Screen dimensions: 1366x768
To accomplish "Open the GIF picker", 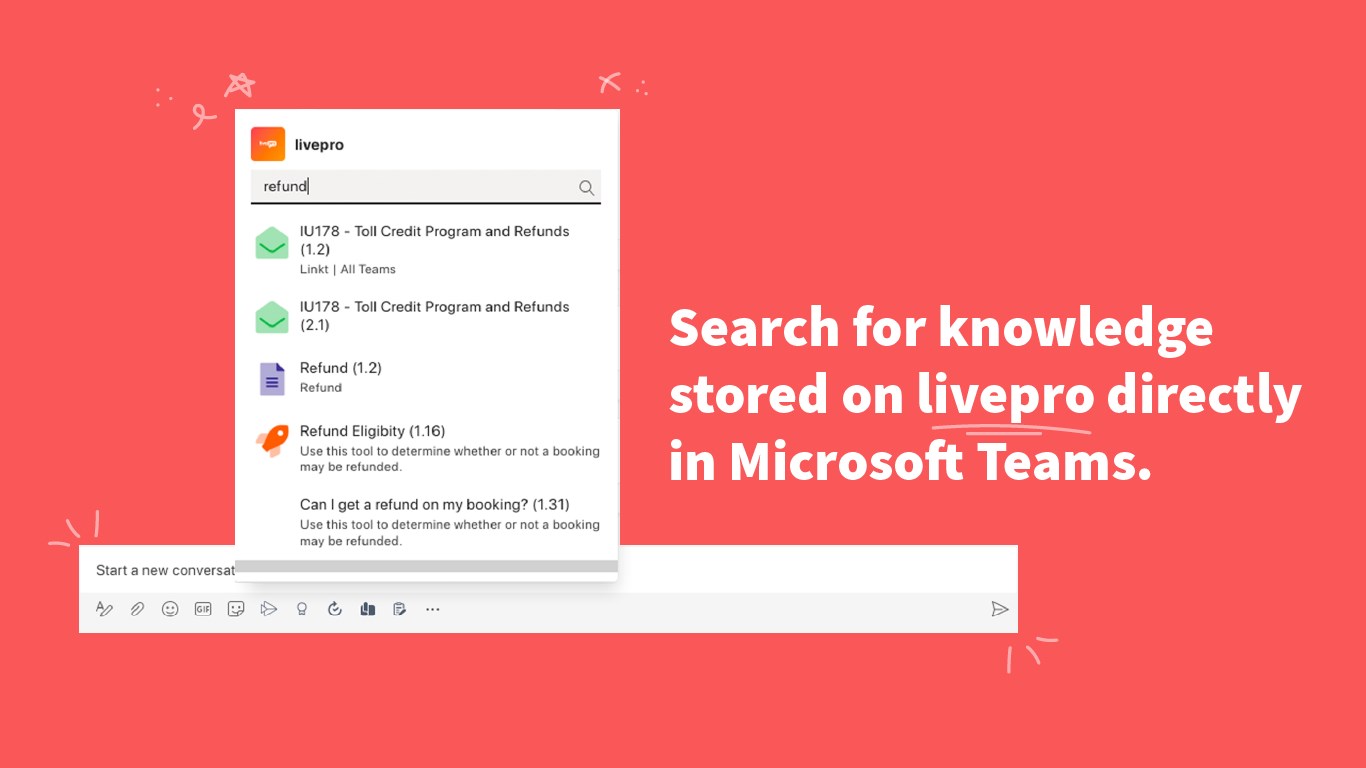I will 203,608.
